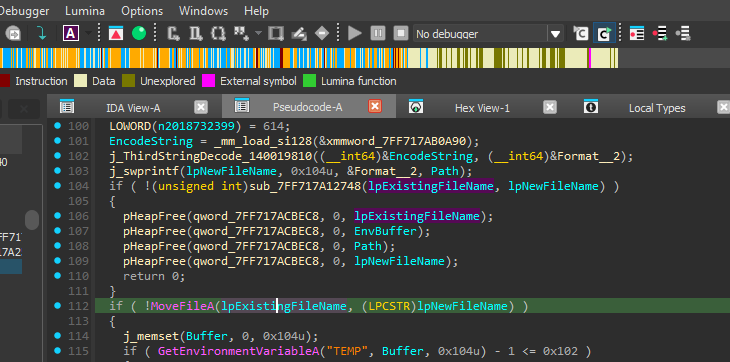
Task: Click the green Lumina function legend swatch
Action: pyautogui.click(x=309, y=81)
